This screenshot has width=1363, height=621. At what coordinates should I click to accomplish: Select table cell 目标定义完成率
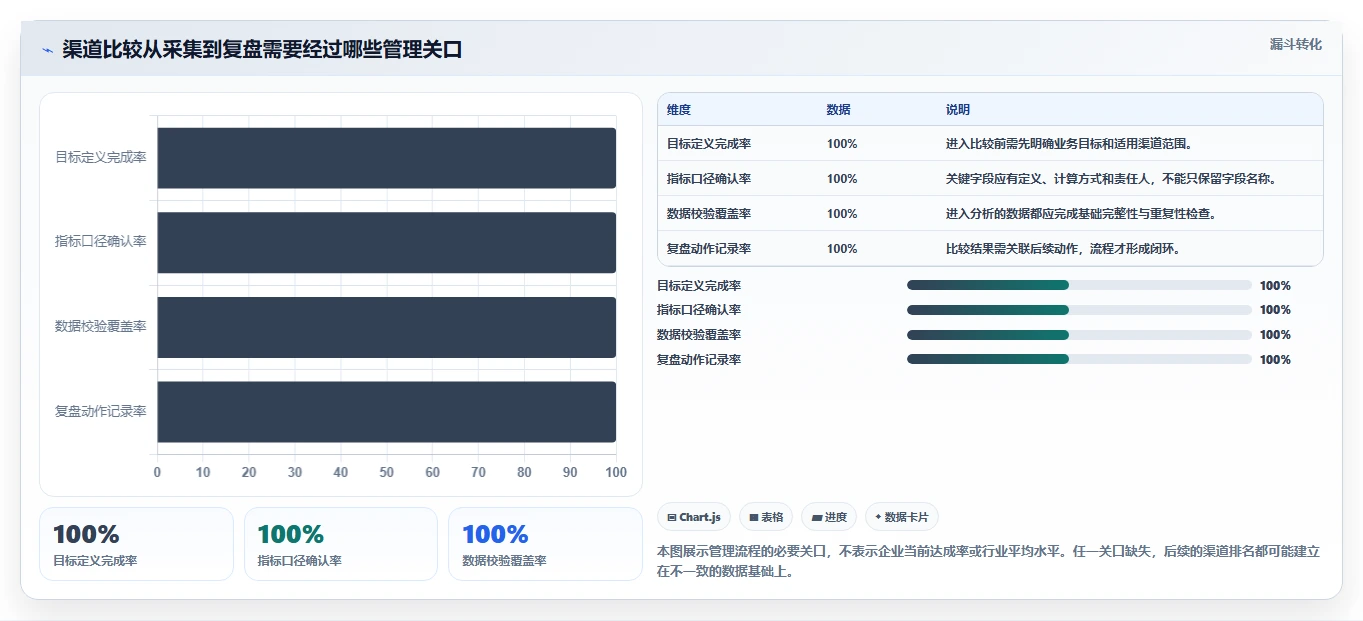click(709, 144)
